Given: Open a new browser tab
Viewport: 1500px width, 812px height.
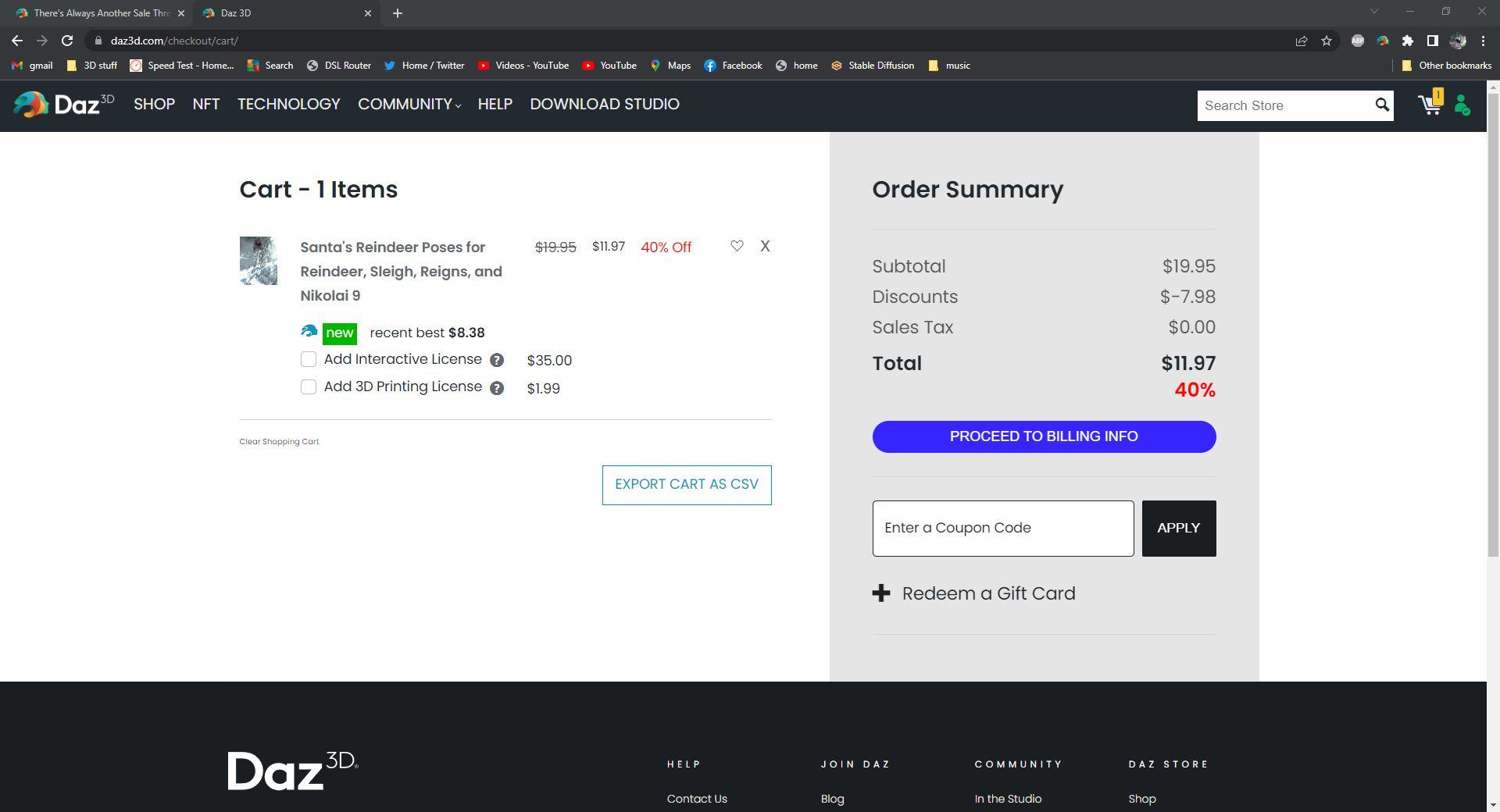Looking at the screenshot, I should (398, 13).
